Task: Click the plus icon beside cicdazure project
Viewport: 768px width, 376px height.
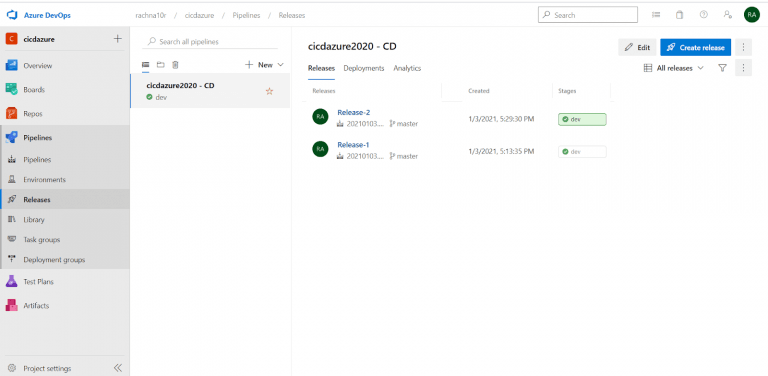Action: tap(118, 39)
